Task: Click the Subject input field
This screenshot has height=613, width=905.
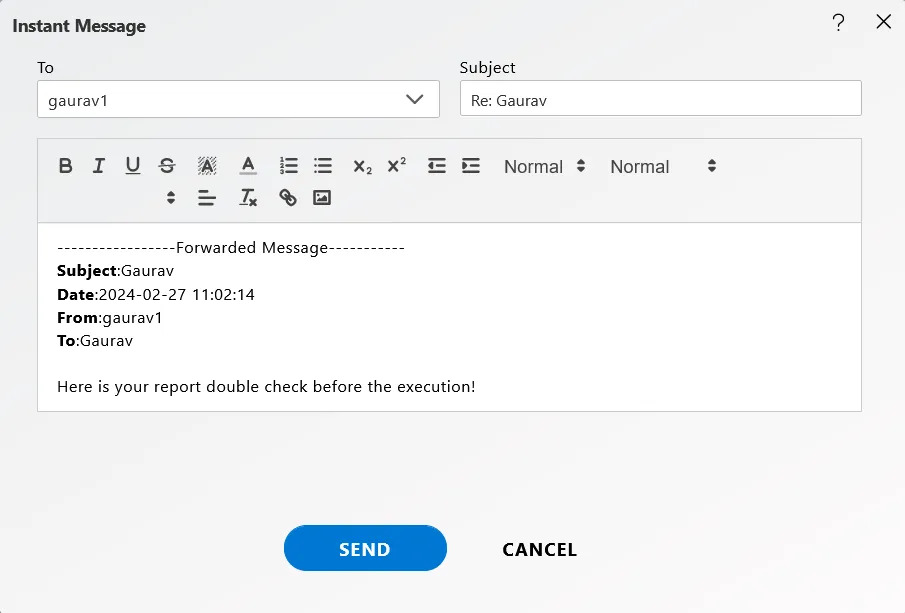Action: click(x=660, y=99)
